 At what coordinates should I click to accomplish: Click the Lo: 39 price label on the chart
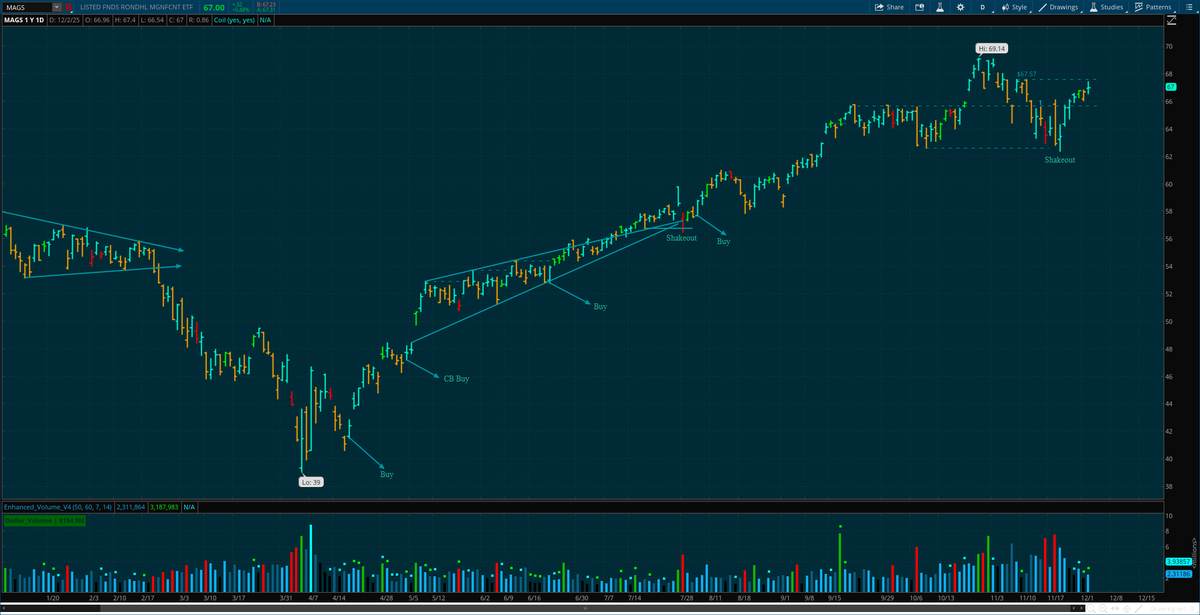coord(310,481)
